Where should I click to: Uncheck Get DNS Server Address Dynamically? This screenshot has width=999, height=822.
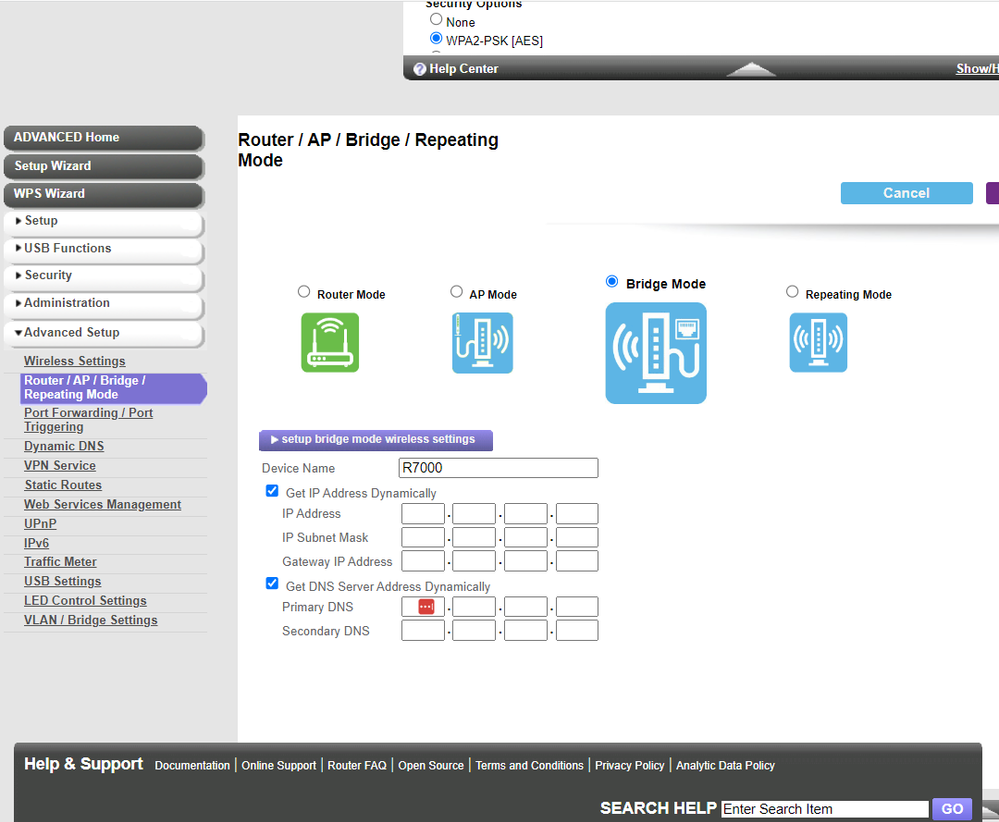[271, 583]
